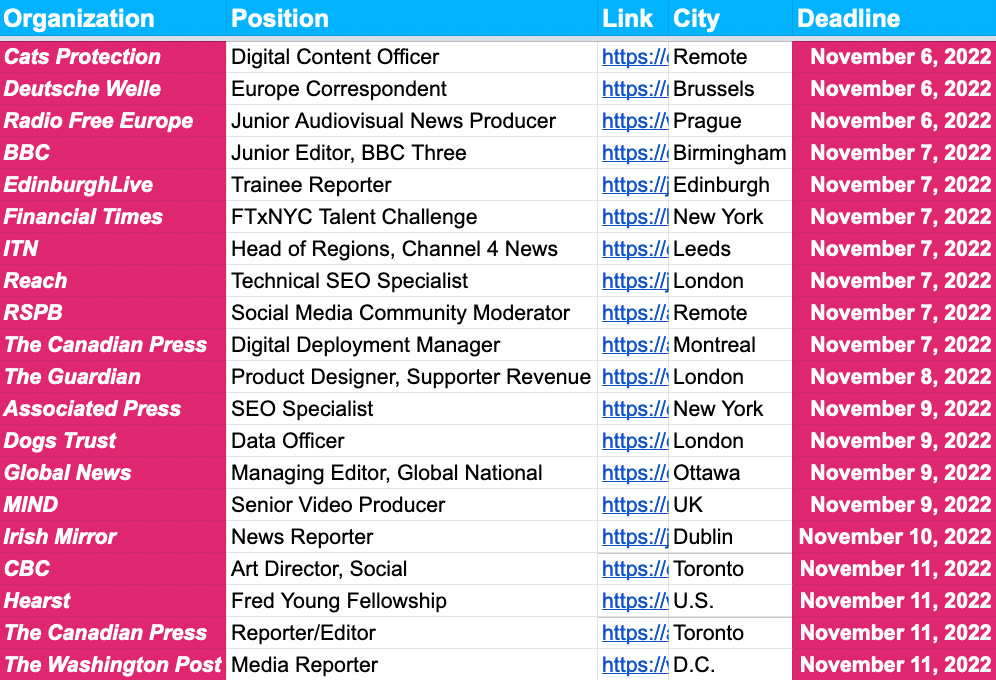Image resolution: width=996 pixels, height=680 pixels.
Task: Select the D.C. city cell
Action: (x=730, y=665)
